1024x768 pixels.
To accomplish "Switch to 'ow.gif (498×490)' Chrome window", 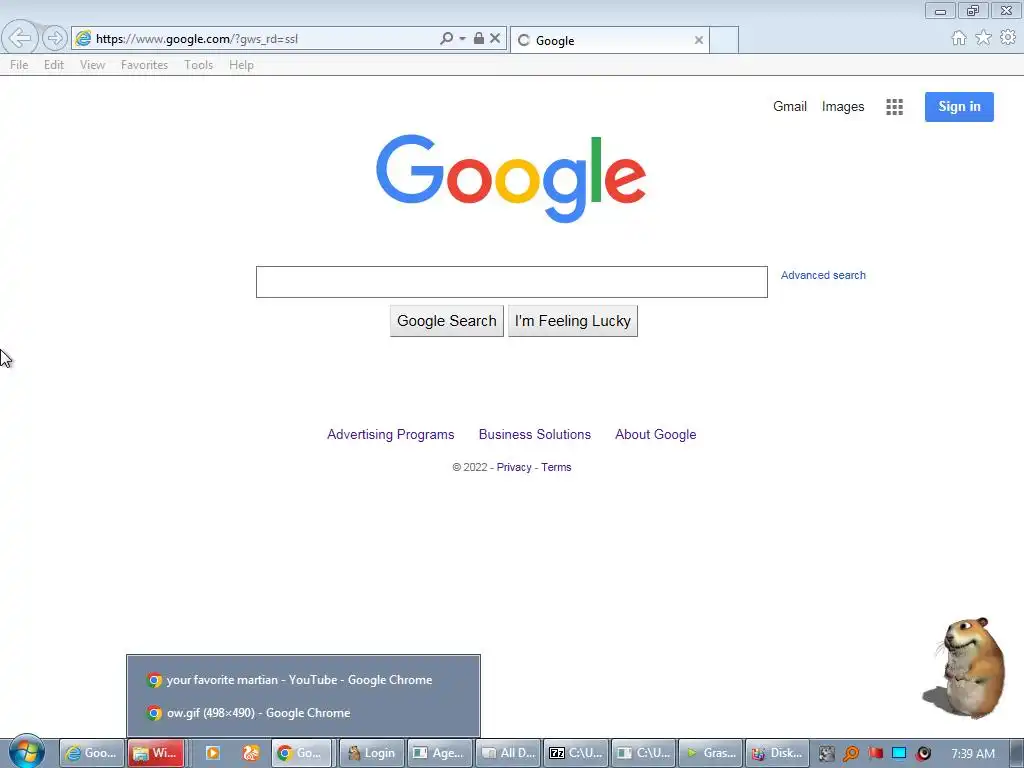I will (x=303, y=713).
